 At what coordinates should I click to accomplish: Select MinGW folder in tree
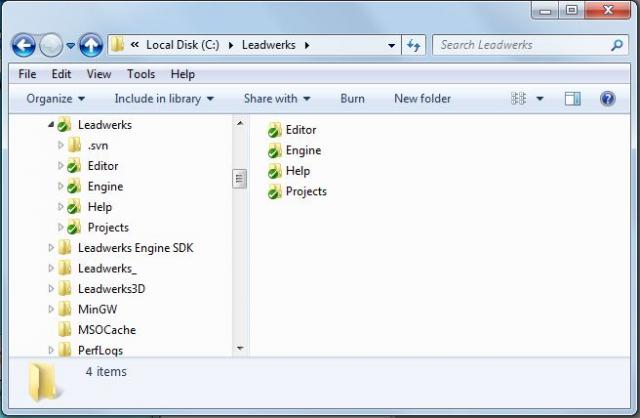click(98, 309)
